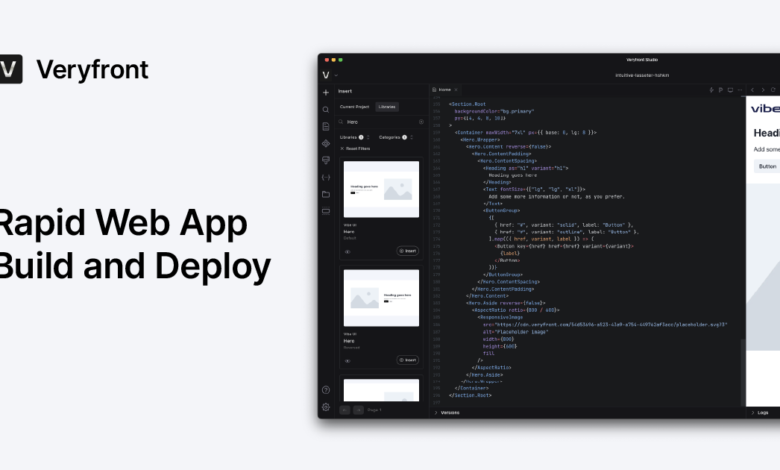Open the Pages document icon in sidebar
Screen dimensions: 780x470
326,126
